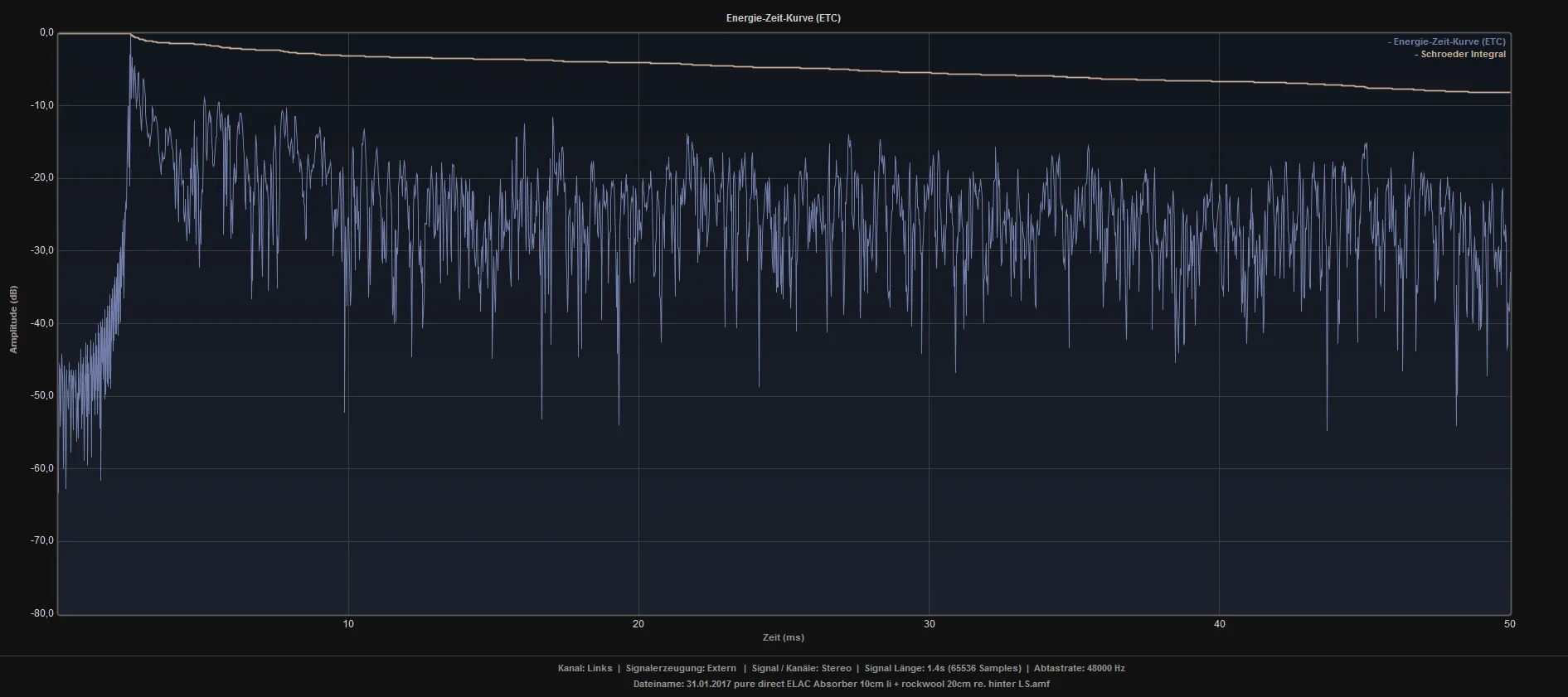Click the Signal Länge: 1.4s (65536 Samples) text
Screen dimensions: 1568x697
click(943, 668)
